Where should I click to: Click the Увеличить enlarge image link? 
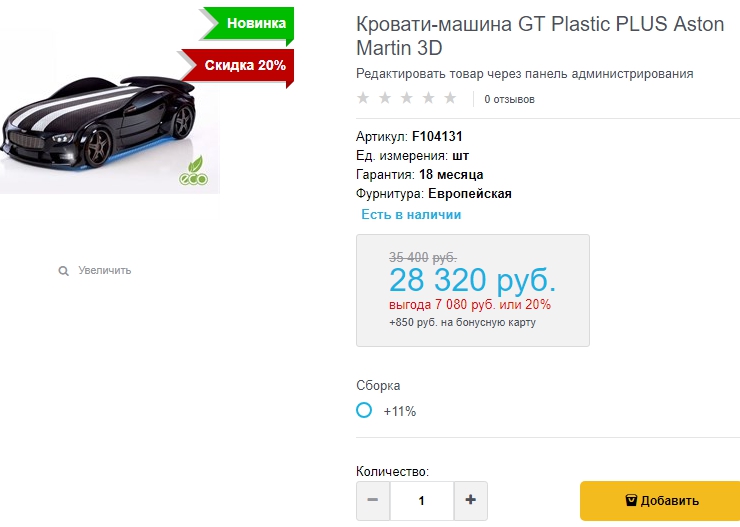[x=104, y=271]
